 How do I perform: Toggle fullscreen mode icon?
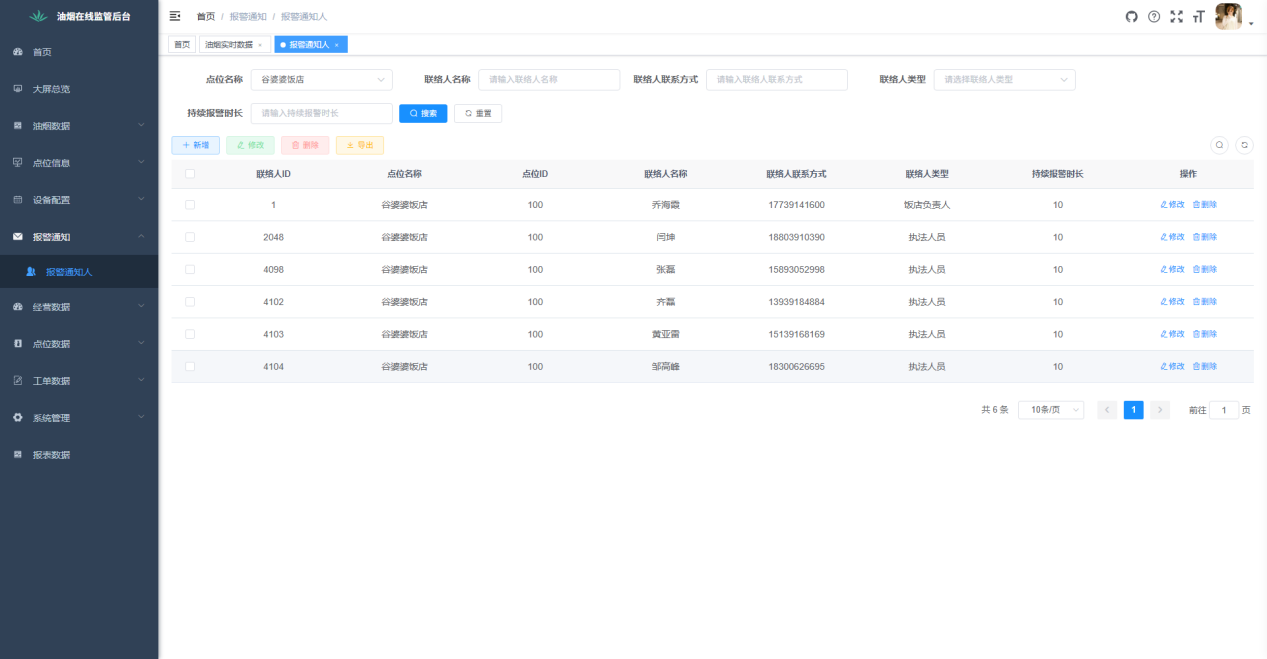[1176, 16]
